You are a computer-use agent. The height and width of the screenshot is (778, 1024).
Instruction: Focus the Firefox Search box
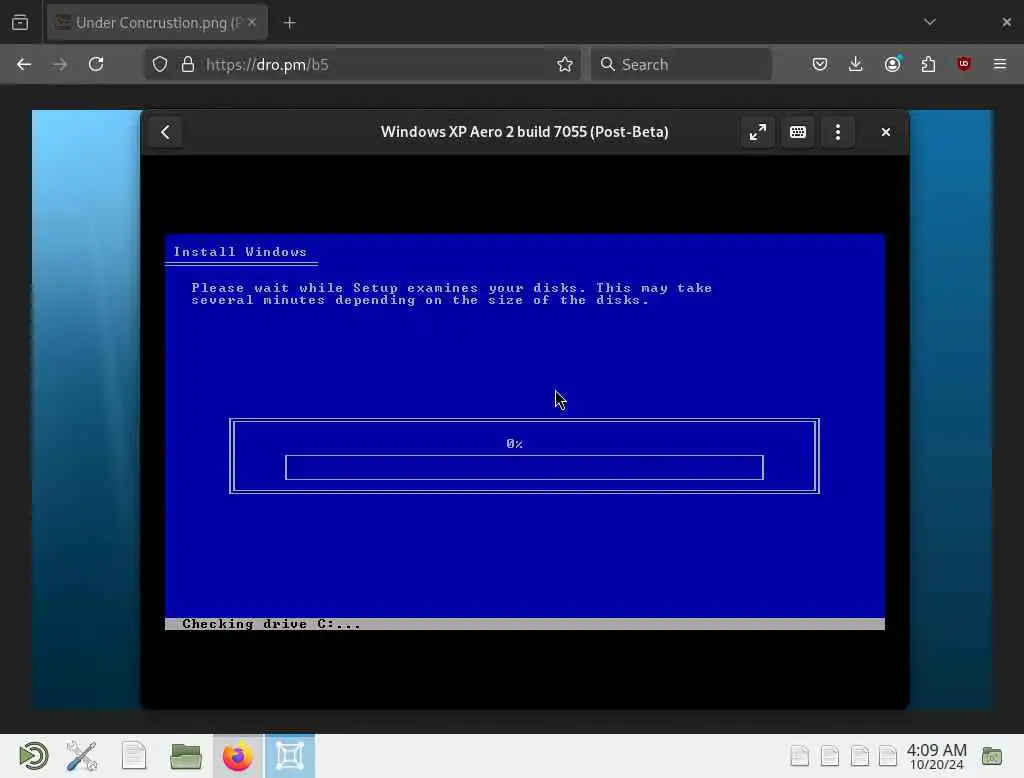point(681,64)
